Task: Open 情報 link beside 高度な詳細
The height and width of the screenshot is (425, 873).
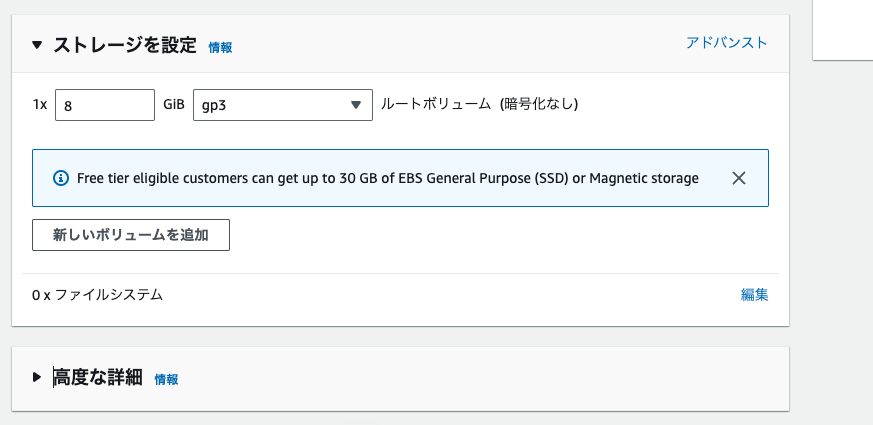Action: coord(166,379)
